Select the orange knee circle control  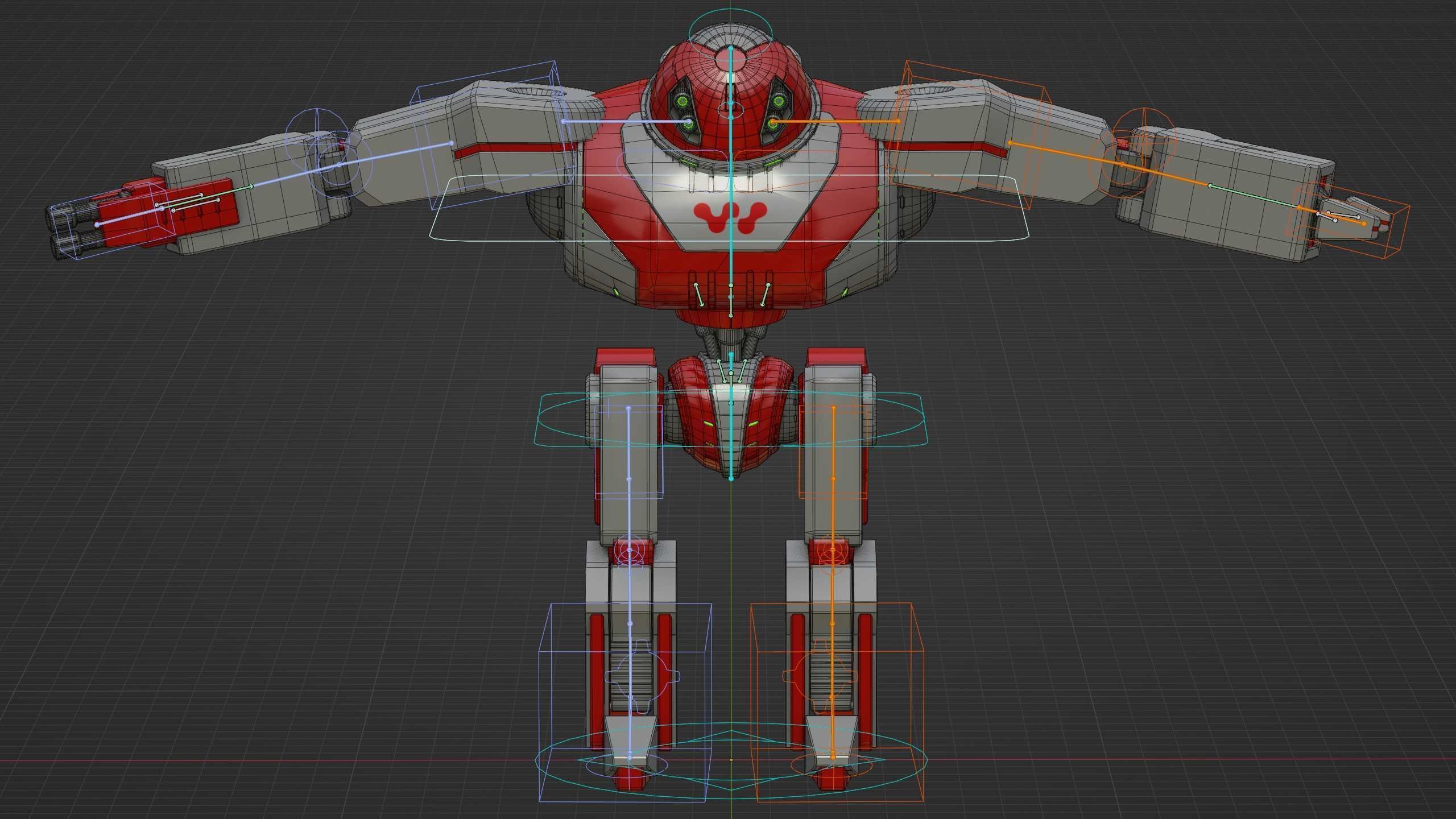point(832,551)
